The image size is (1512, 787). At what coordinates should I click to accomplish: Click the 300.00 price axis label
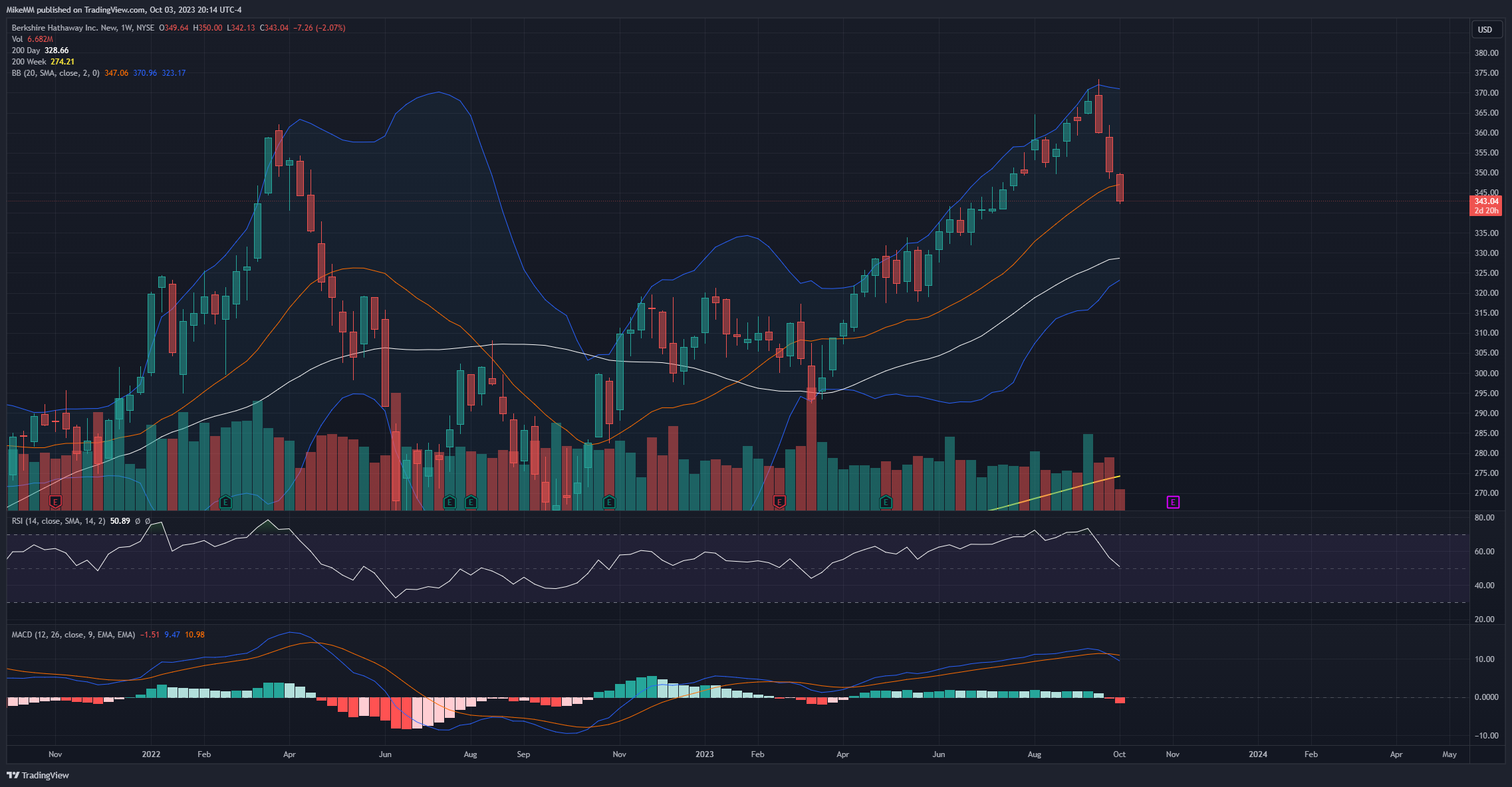click(x=1487, y=373)
